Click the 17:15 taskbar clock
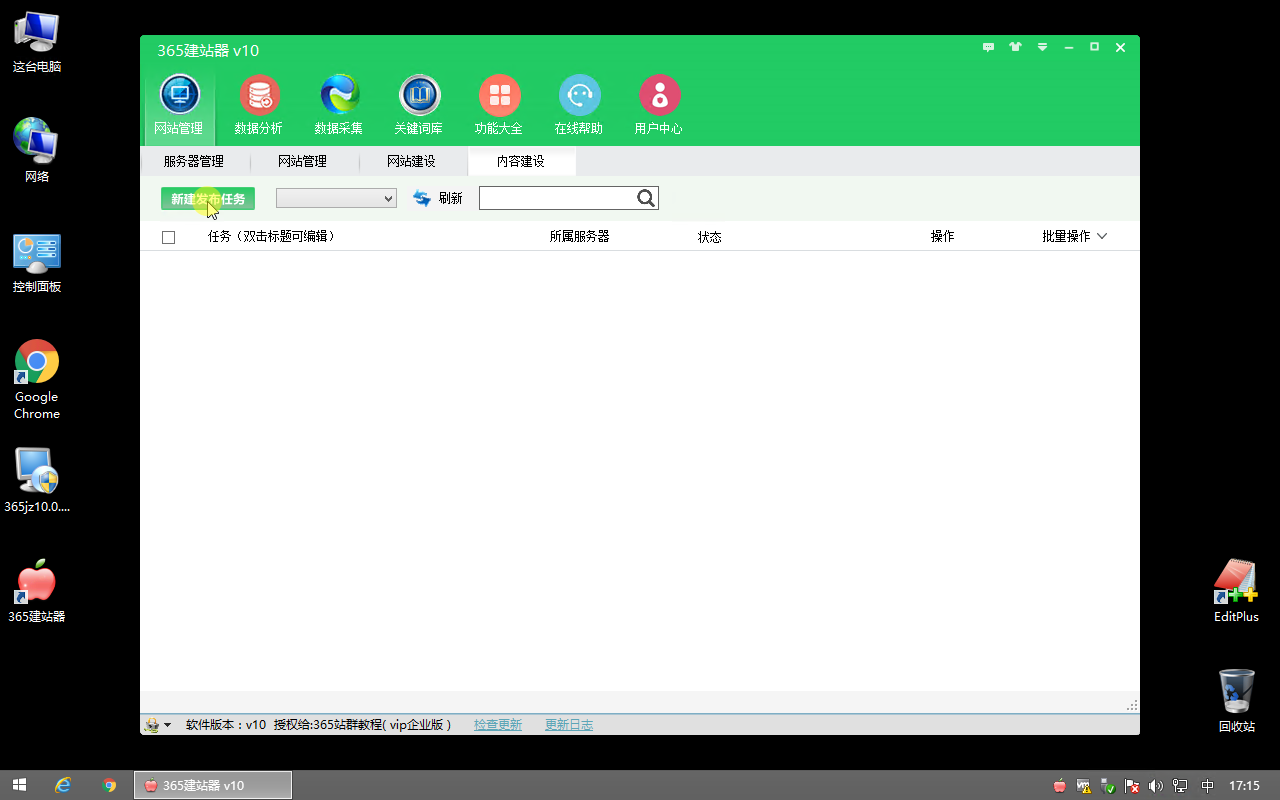This screenshot has width=1280, height=800. [1244, 786]
